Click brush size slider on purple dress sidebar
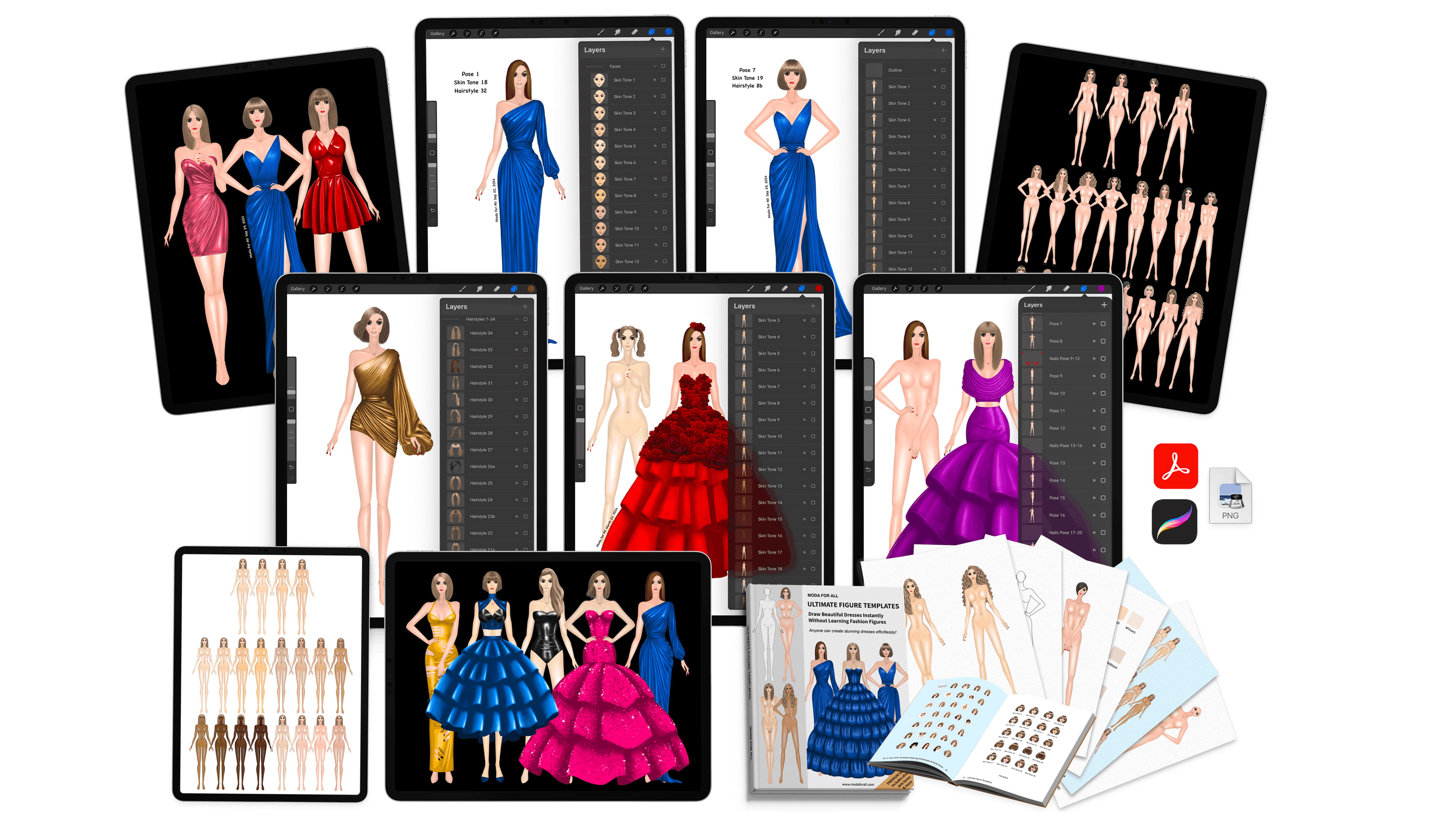 869,380
